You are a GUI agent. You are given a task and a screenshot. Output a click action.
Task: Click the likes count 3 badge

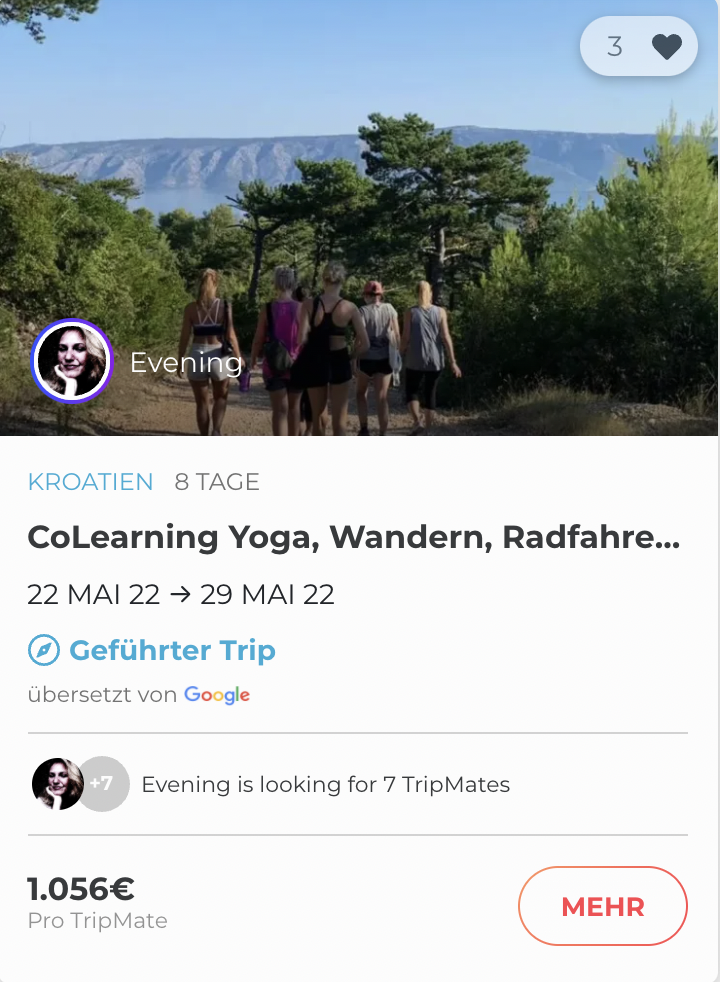click(639, 46)
